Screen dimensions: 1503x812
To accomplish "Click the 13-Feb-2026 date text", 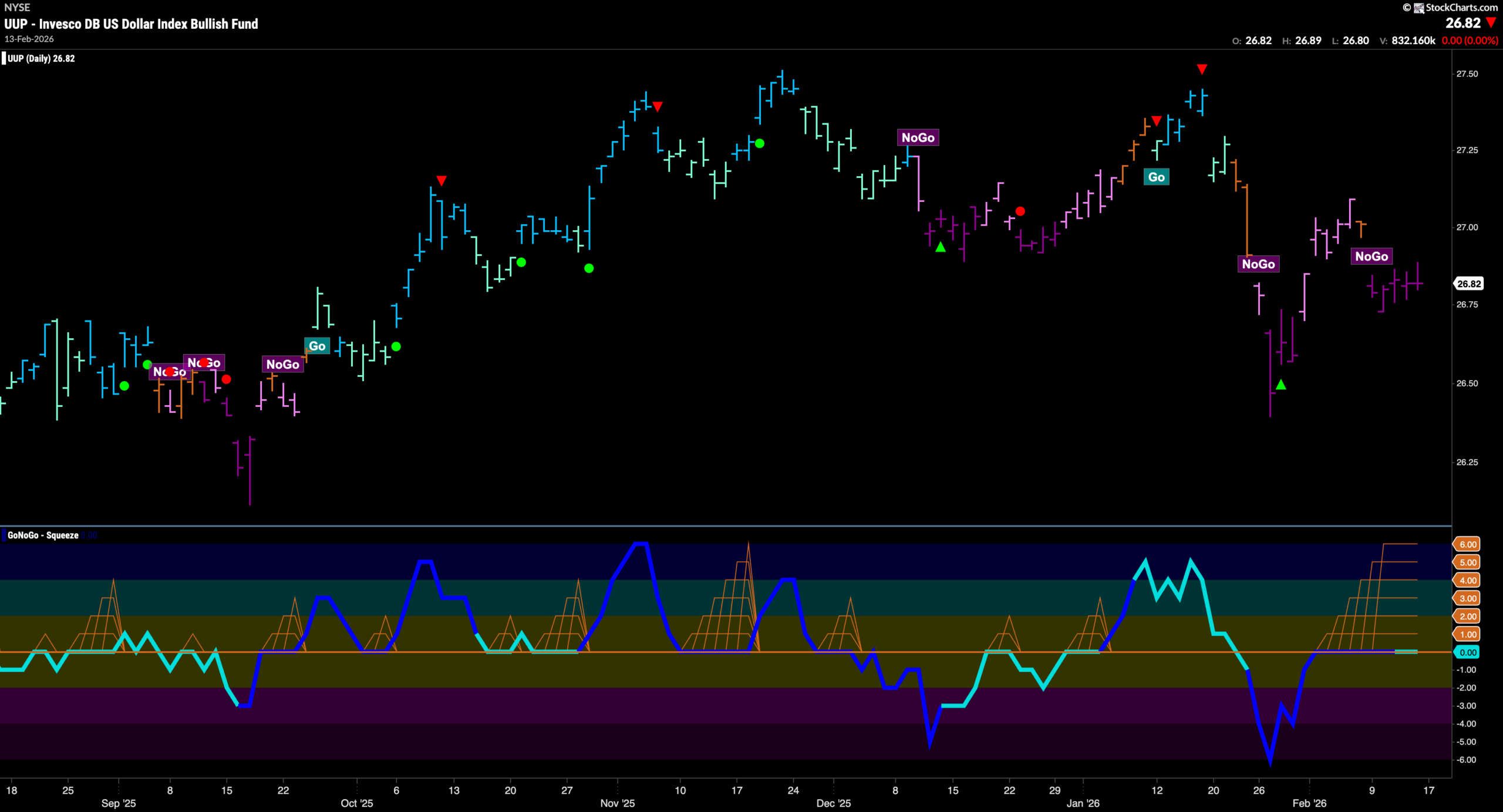I will click(x=29, y=39).
